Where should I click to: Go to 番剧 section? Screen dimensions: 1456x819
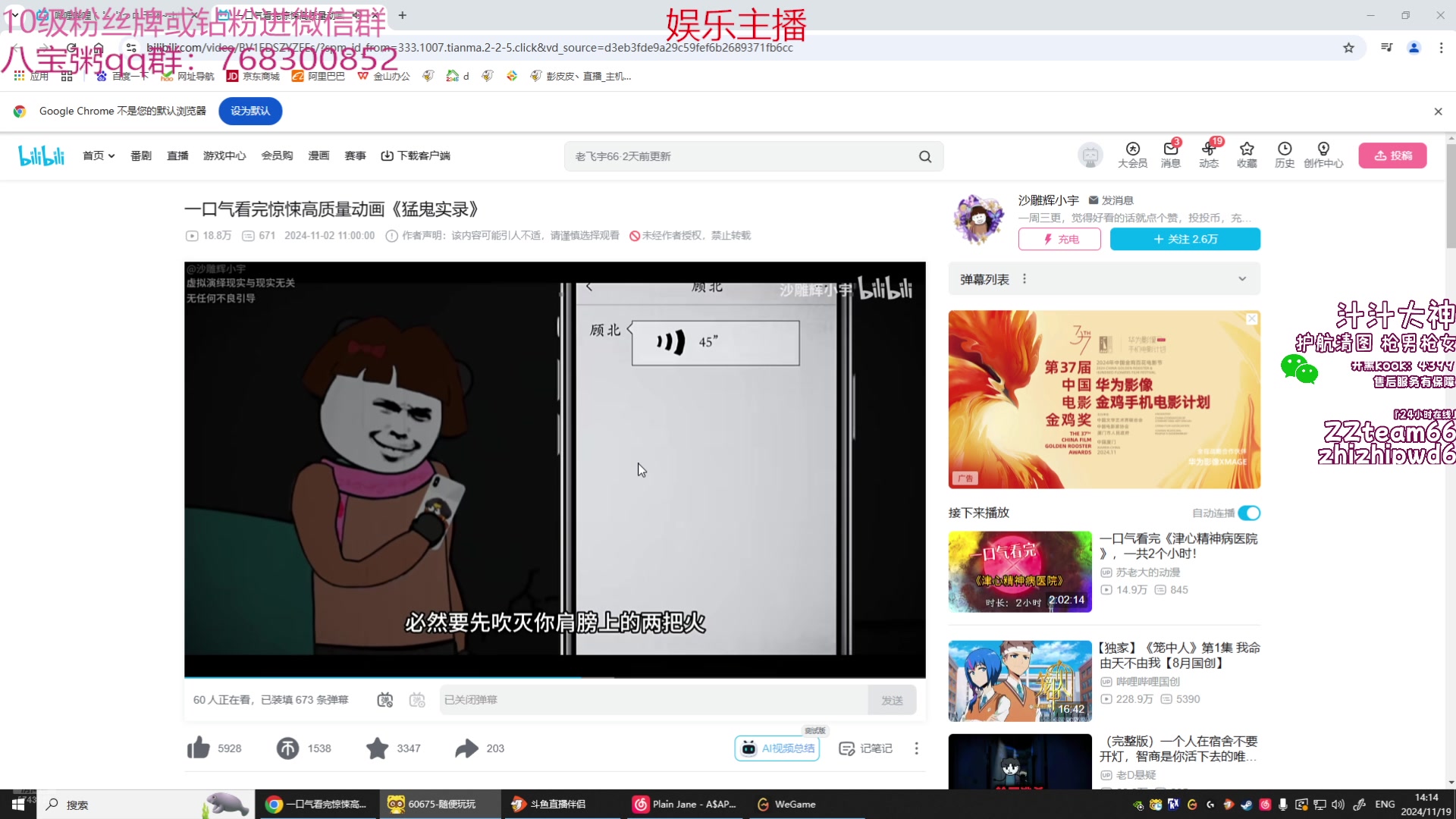click(x=141, y=155)
